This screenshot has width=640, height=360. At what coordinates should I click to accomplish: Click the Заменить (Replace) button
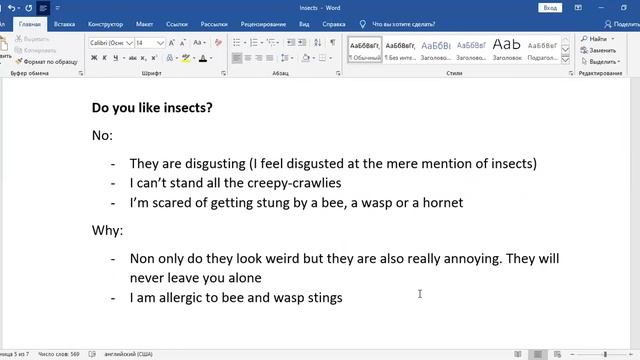tap(598, 50)
